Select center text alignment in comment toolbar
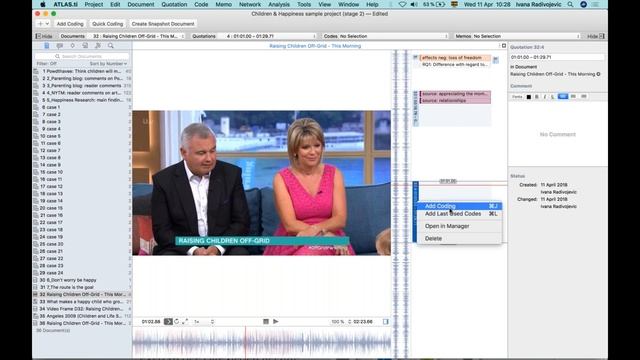The image size is (640, 360). pyautogui.click(x=573, y=96)
